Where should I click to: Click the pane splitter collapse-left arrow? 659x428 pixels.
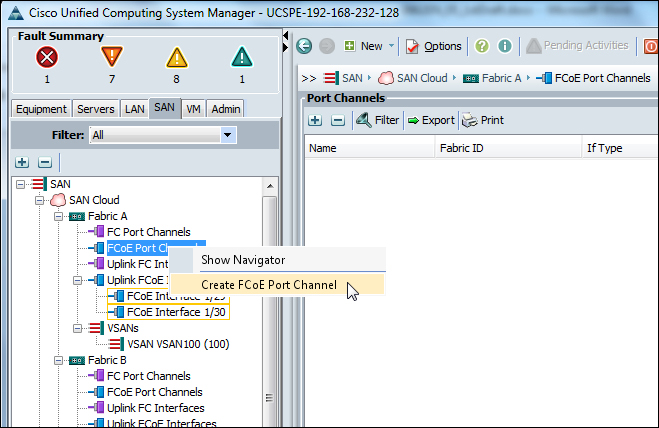point(286,36)
